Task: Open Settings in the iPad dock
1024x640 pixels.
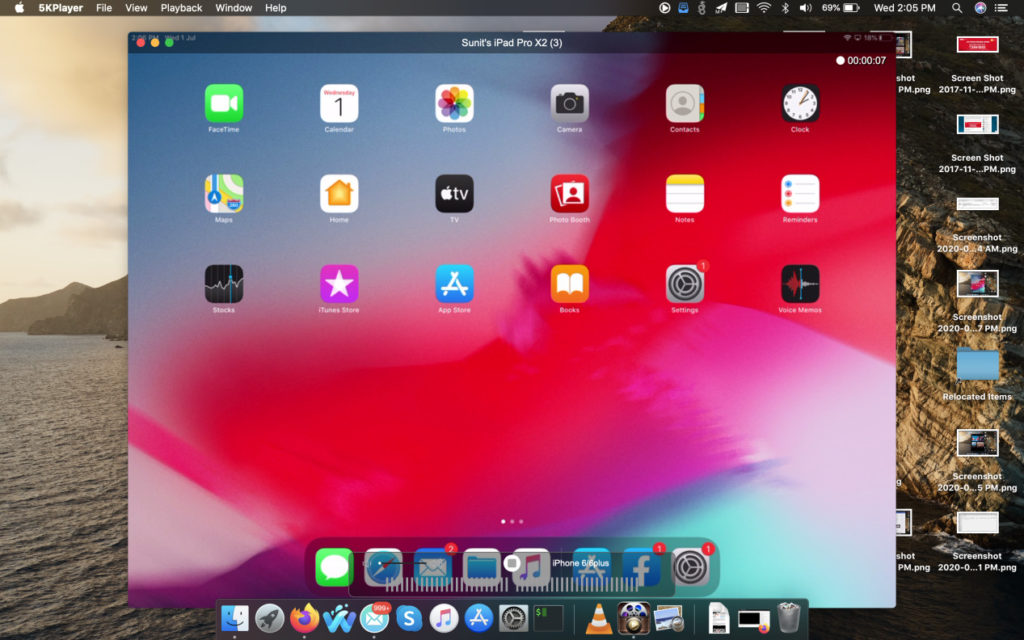Action: tap(690, 567)
